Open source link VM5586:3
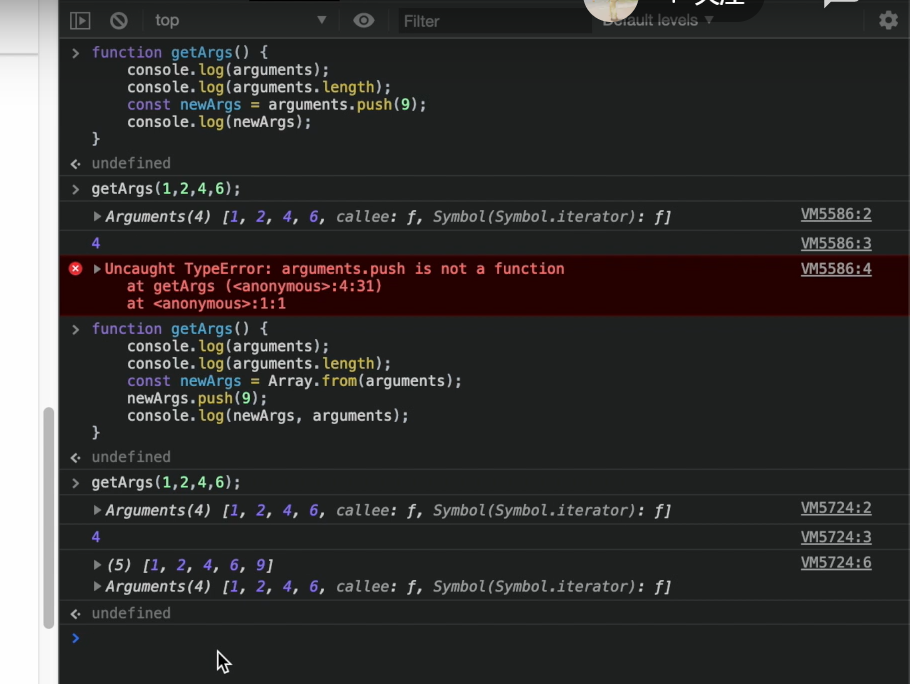The image size is (910, 684). (836, 243)
